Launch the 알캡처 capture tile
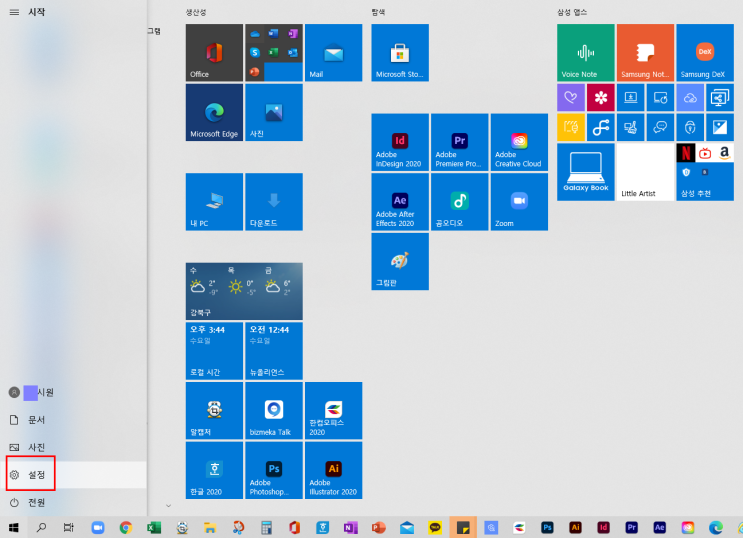 214,411
